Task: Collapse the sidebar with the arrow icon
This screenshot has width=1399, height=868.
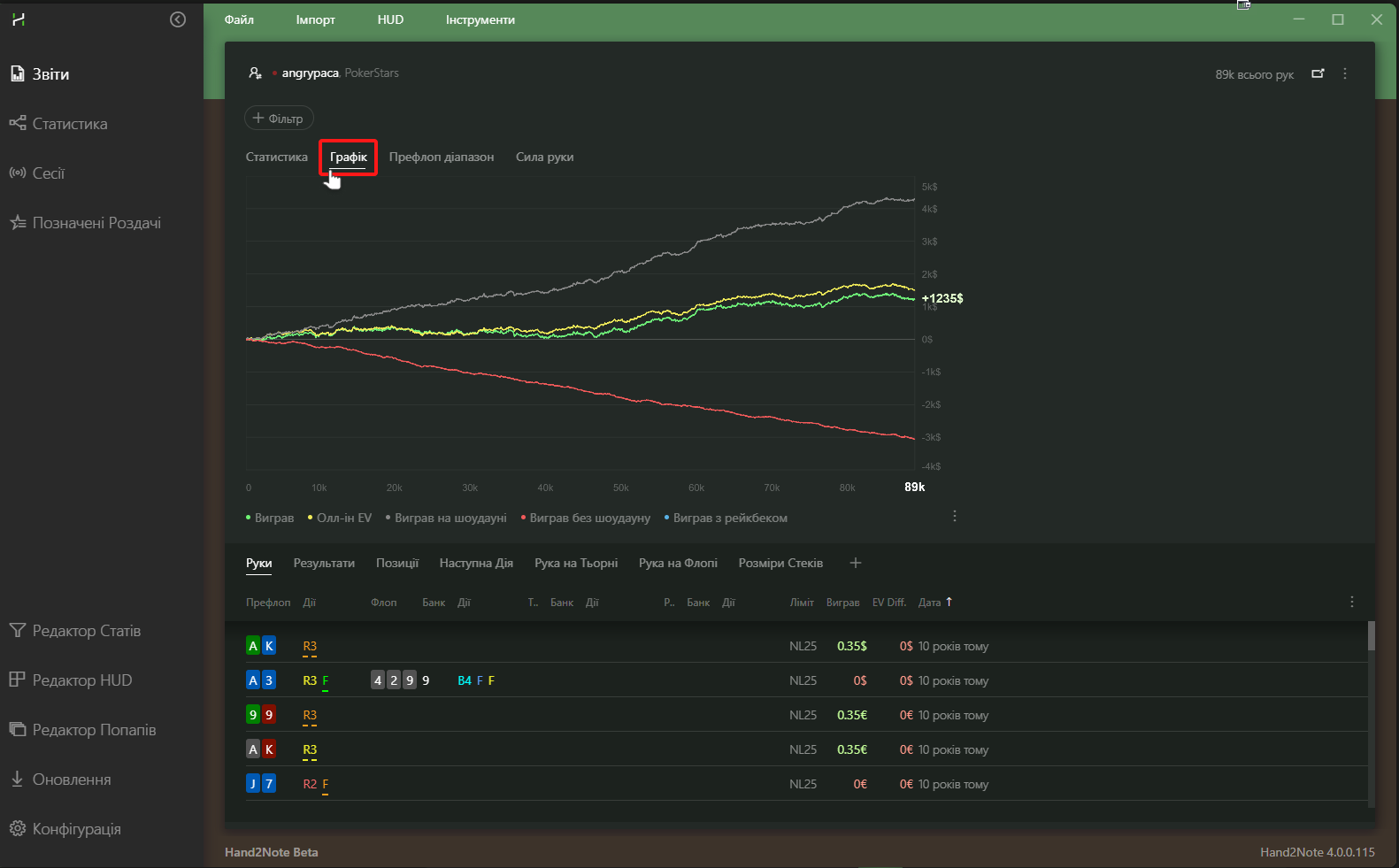Action: tap(178, 19)
